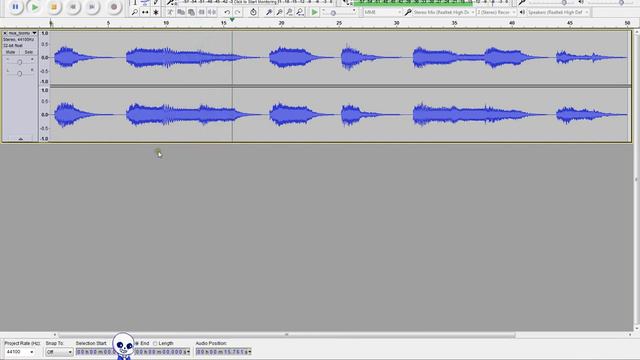The image size is (640, 360).
Task: Click the horizontal scrollbar at the bottom
Action: click(287, 335)
